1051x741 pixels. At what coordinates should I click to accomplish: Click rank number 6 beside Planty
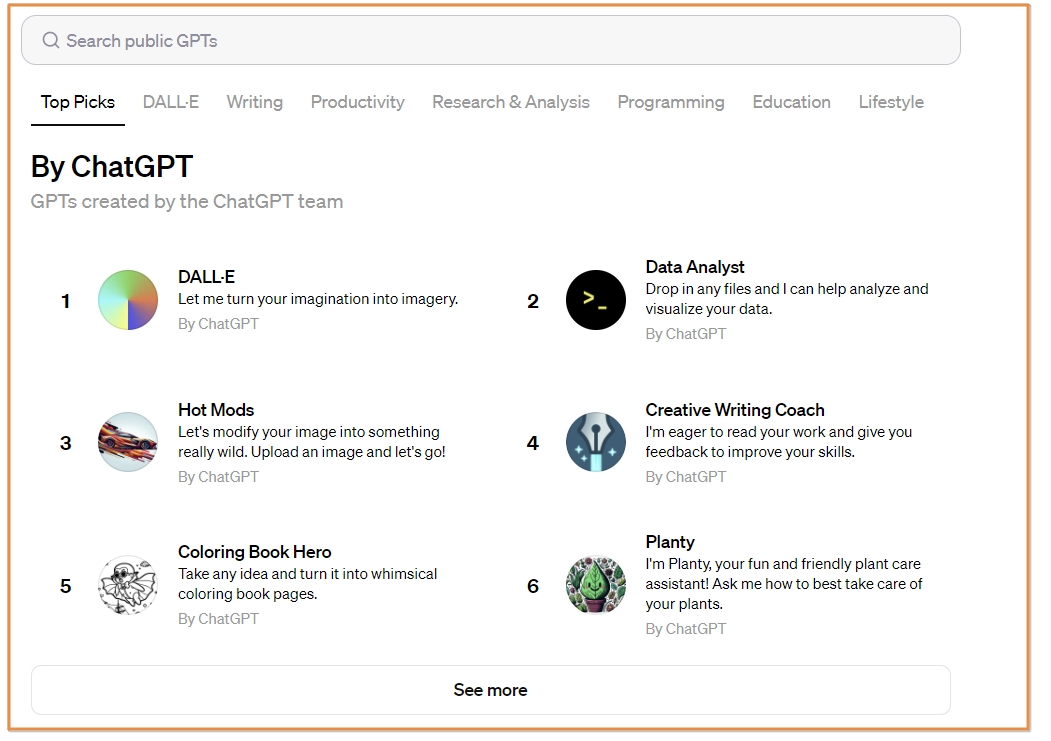pos(533,586)
